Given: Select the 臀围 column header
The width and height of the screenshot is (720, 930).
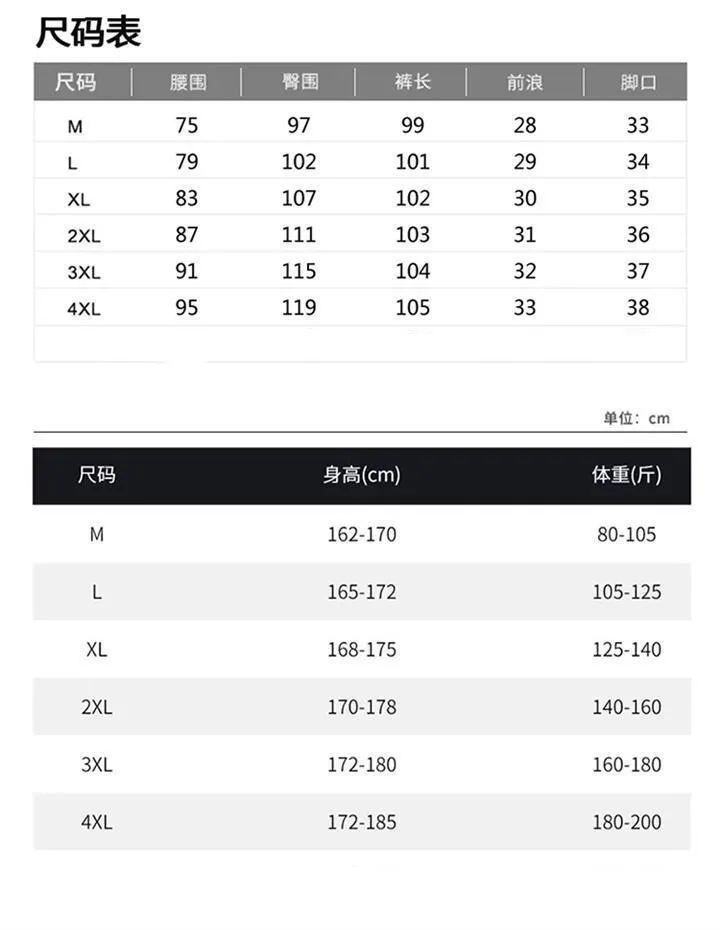Looking at the screenshot, I should click(299, 82).
